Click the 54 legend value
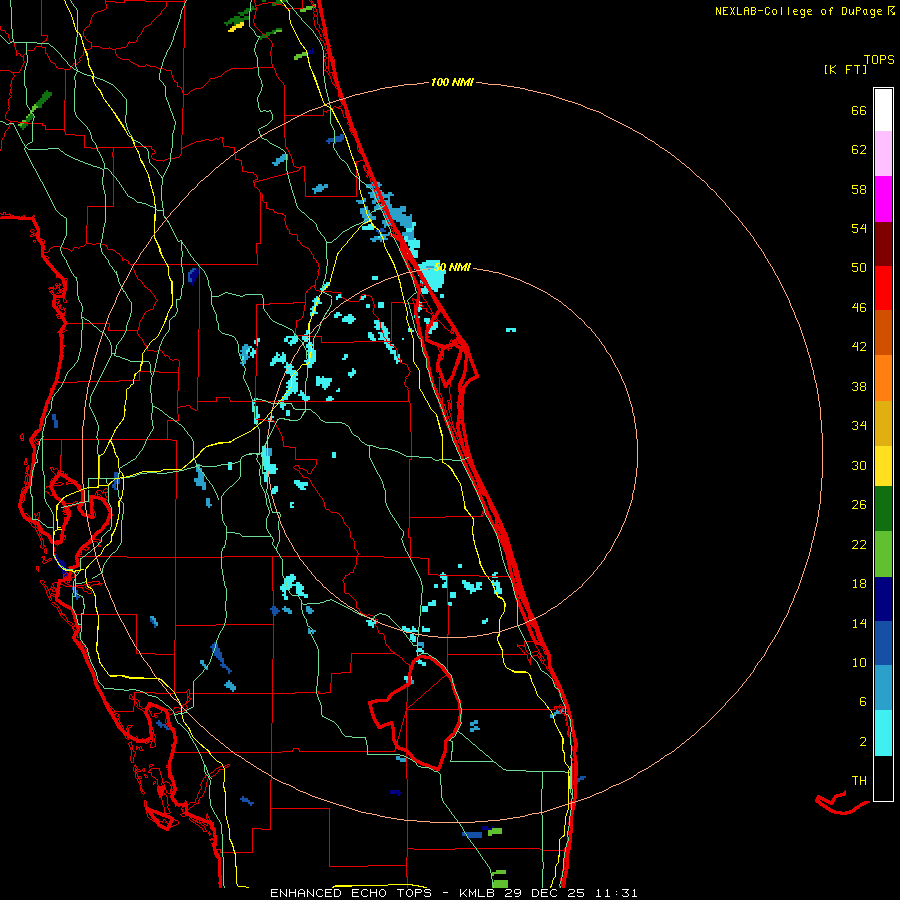900x900 pixels. pyautogui.click(x=859, y=228)
